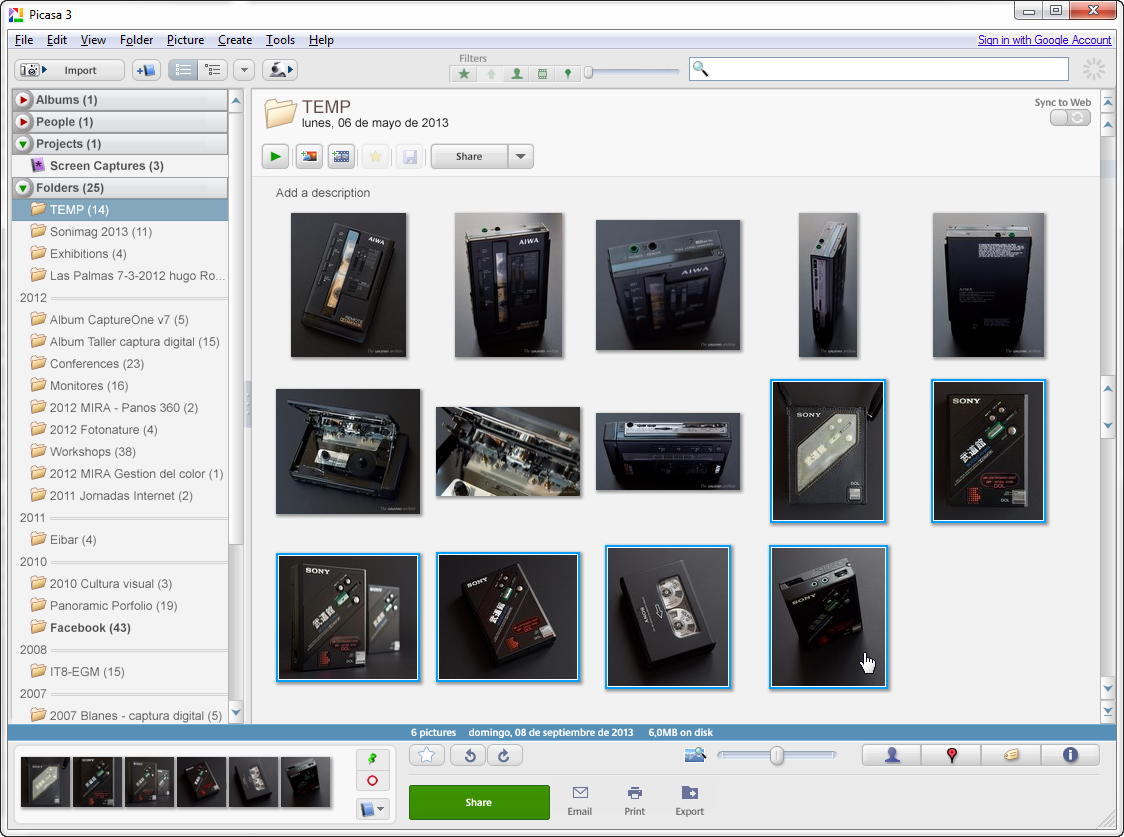Viewport: 1124px width, 837px height.
Task: Create a movie presentation icon
Action: tap(341, 156)
